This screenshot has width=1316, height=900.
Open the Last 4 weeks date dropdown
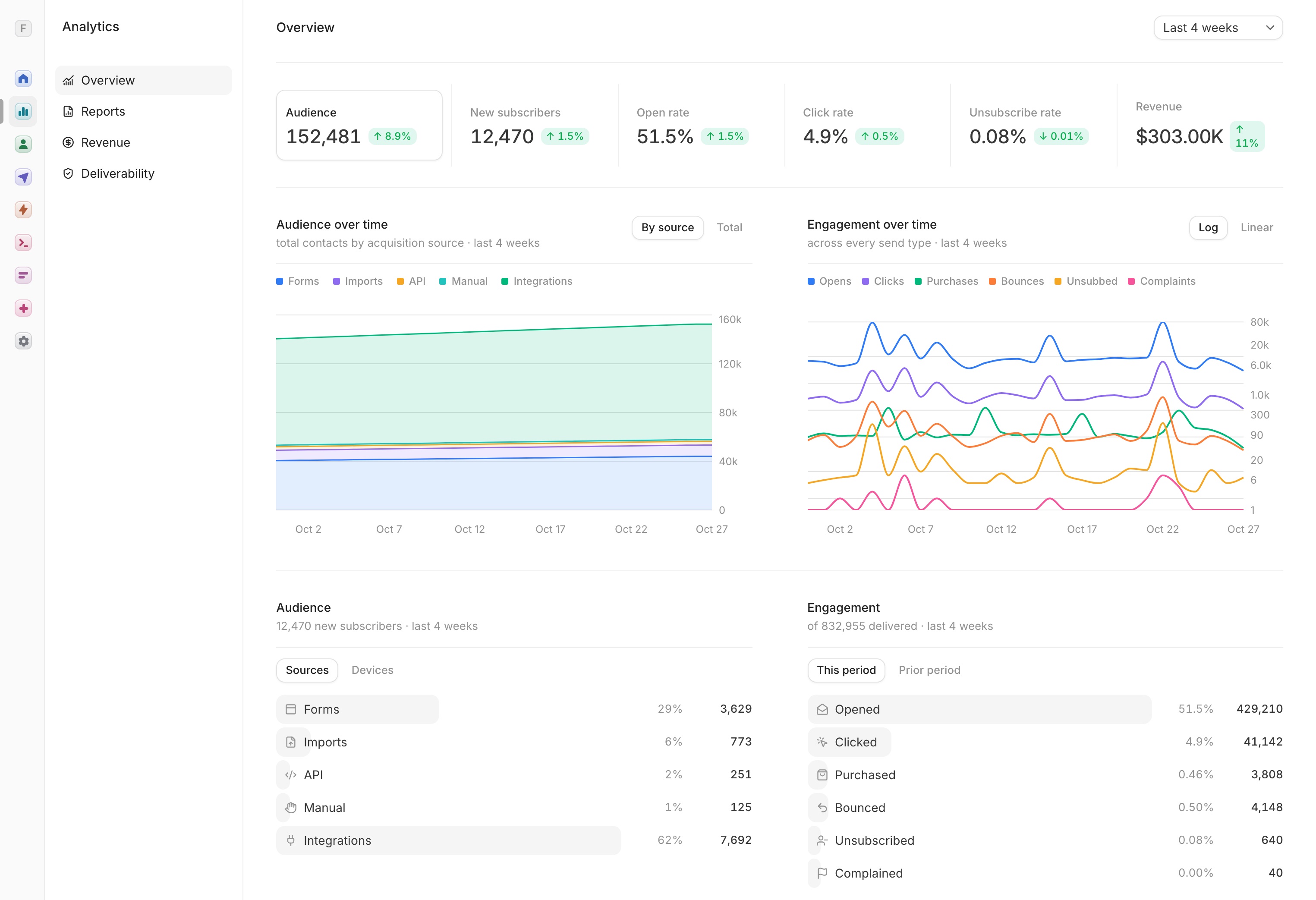coord(1218,28)
